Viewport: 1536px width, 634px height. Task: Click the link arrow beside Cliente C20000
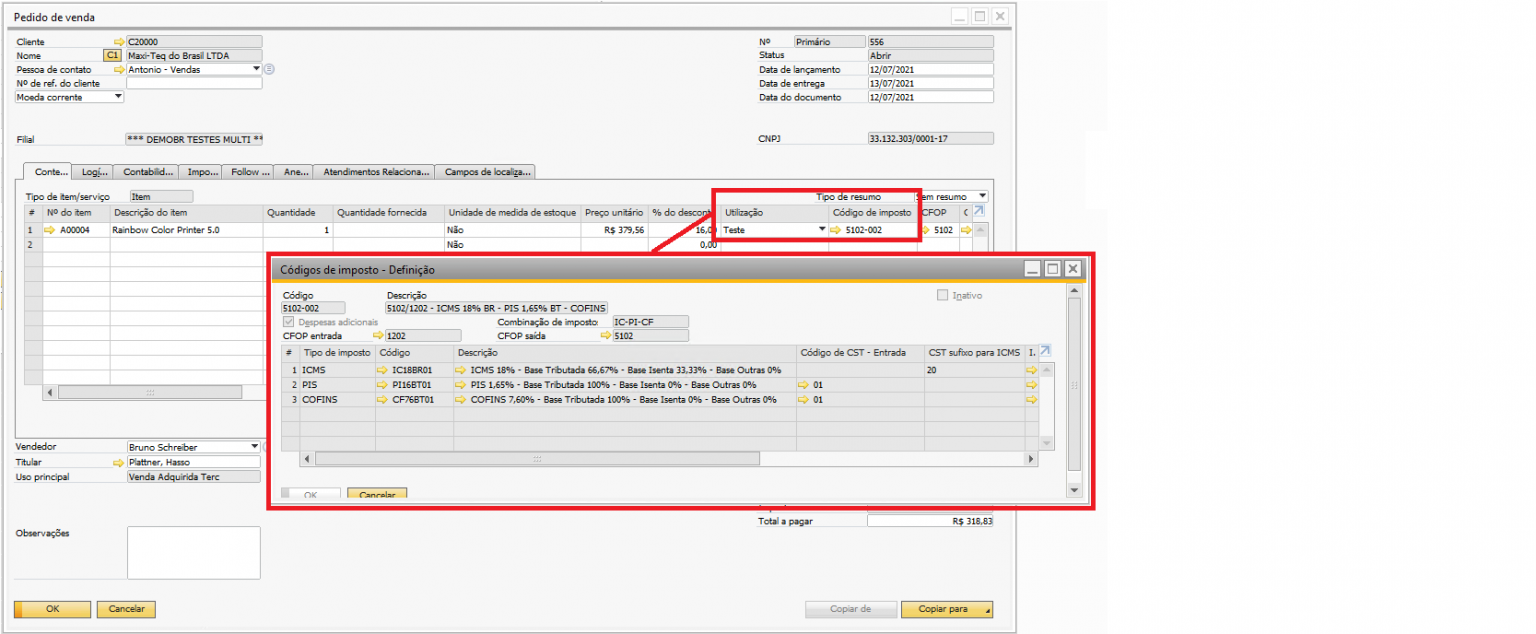120,42
